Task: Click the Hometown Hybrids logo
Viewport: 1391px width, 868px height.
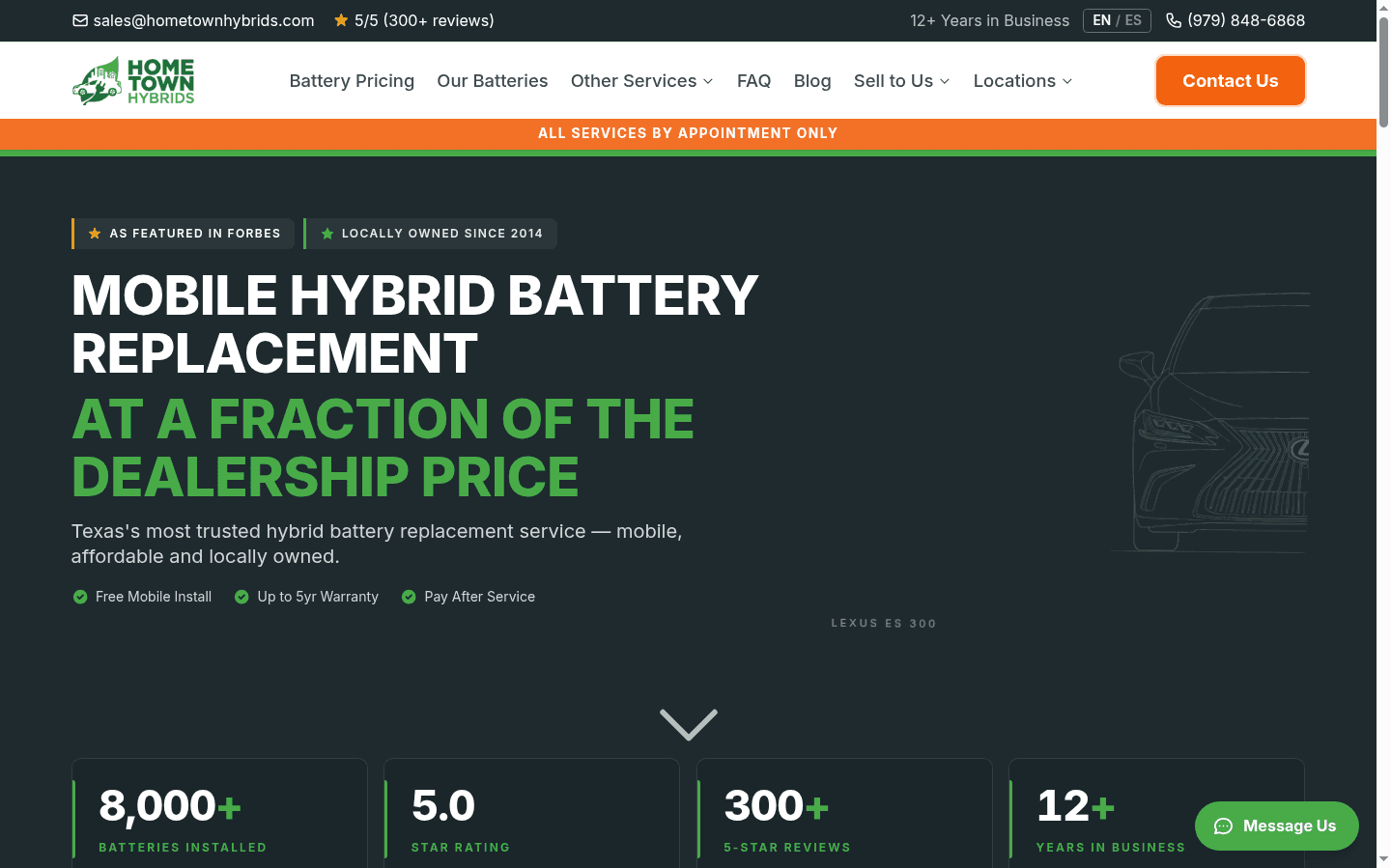Action: (133, 81)
